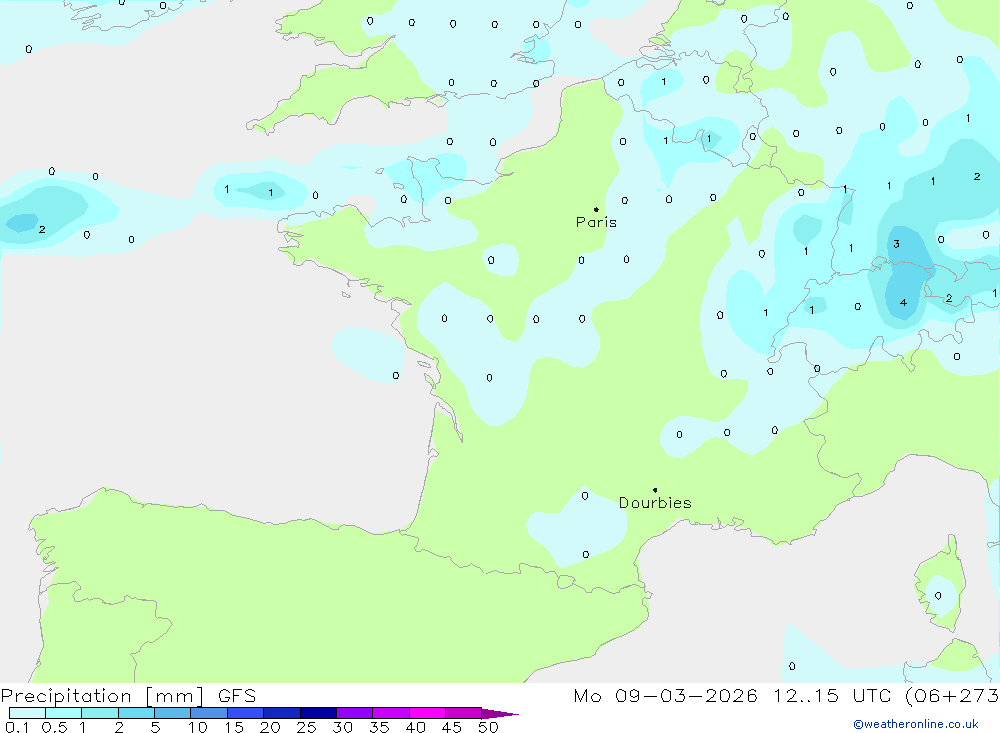This screenshot has height=733, width=1000.
Task: Click the legend label 25
Action: coord(306,727)
